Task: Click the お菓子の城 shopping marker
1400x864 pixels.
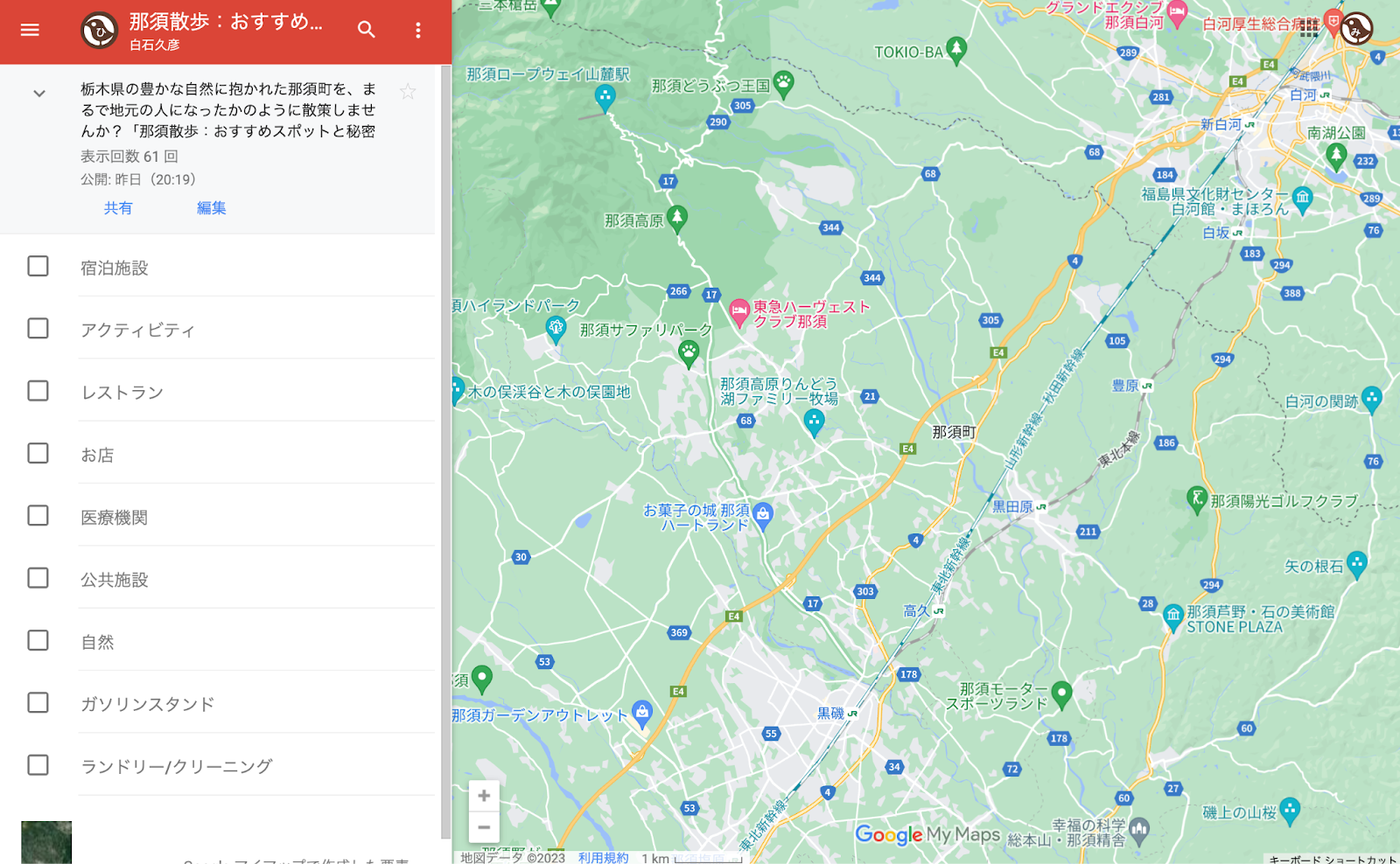Action: [763, 515]
